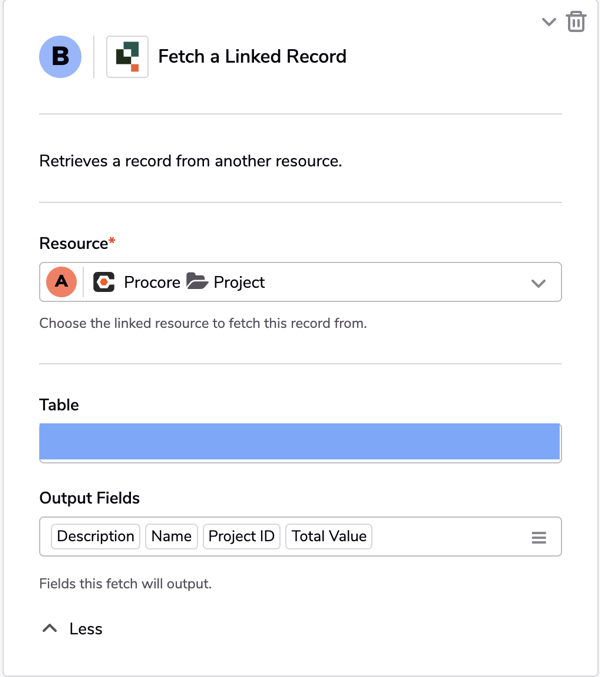Click the highlighted Table field
The height and width of the screenshot is (677, 600).
coord(300,442)
